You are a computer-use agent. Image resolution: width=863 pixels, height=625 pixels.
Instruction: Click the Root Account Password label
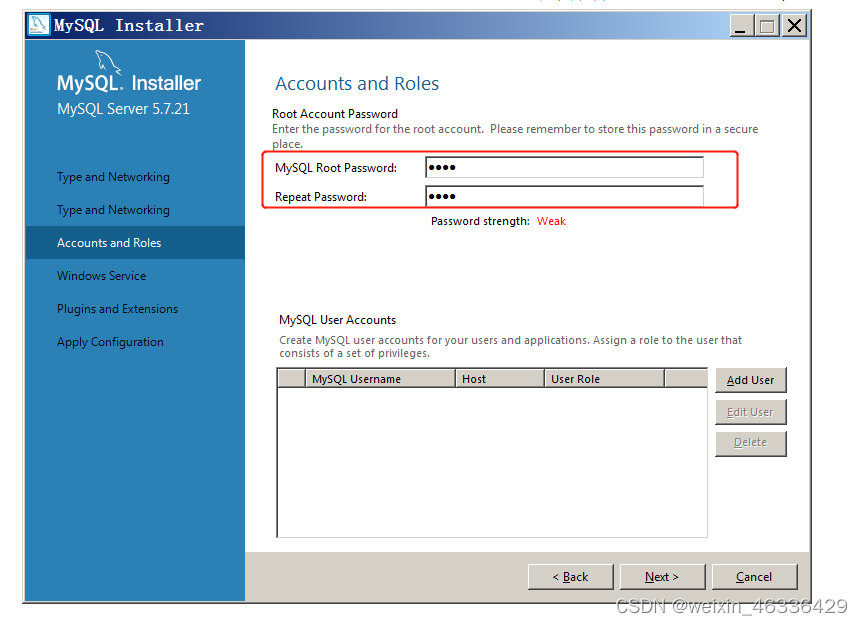click(x=335, y=114)
